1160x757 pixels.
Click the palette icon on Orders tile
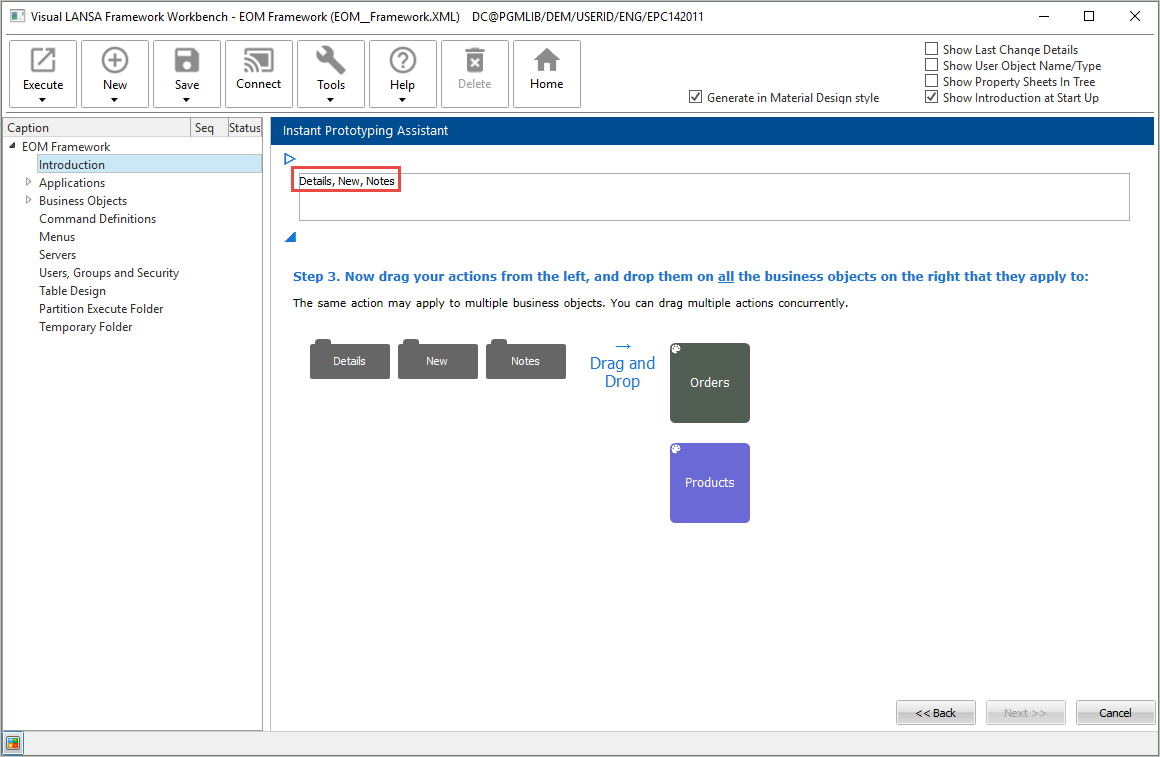(x=676, y=350)
